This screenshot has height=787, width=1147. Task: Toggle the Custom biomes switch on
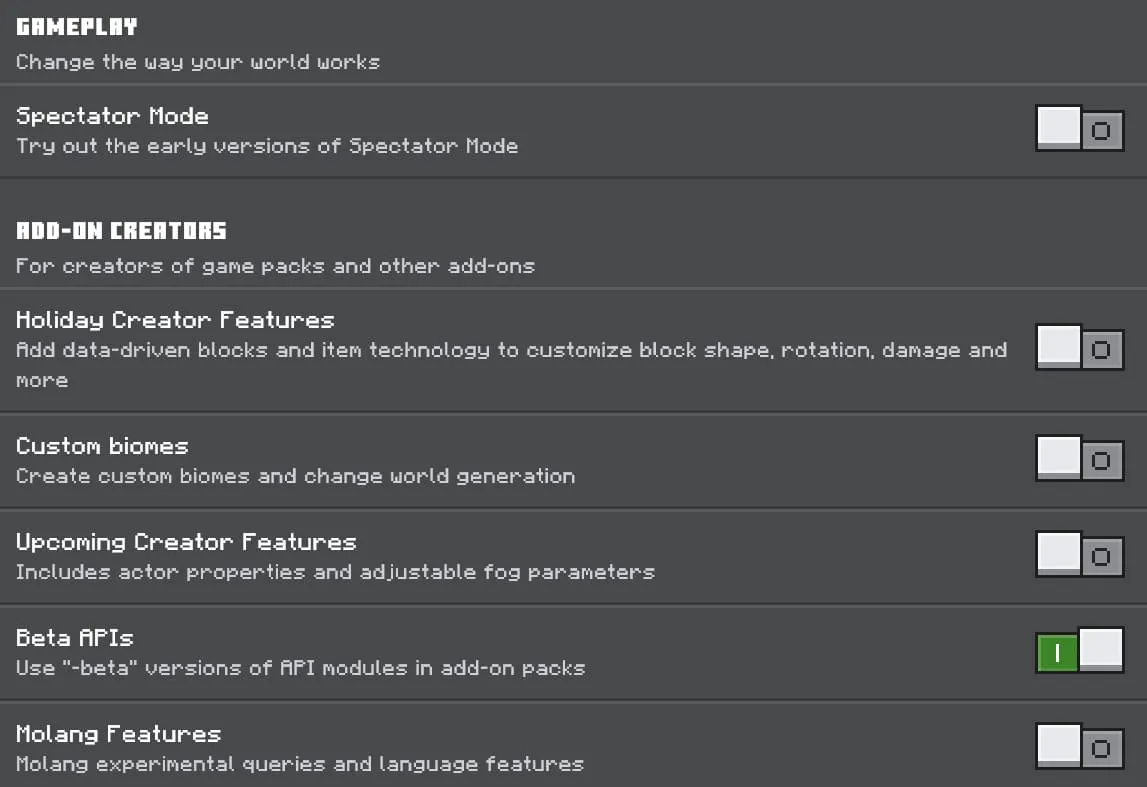point(1080,459)
